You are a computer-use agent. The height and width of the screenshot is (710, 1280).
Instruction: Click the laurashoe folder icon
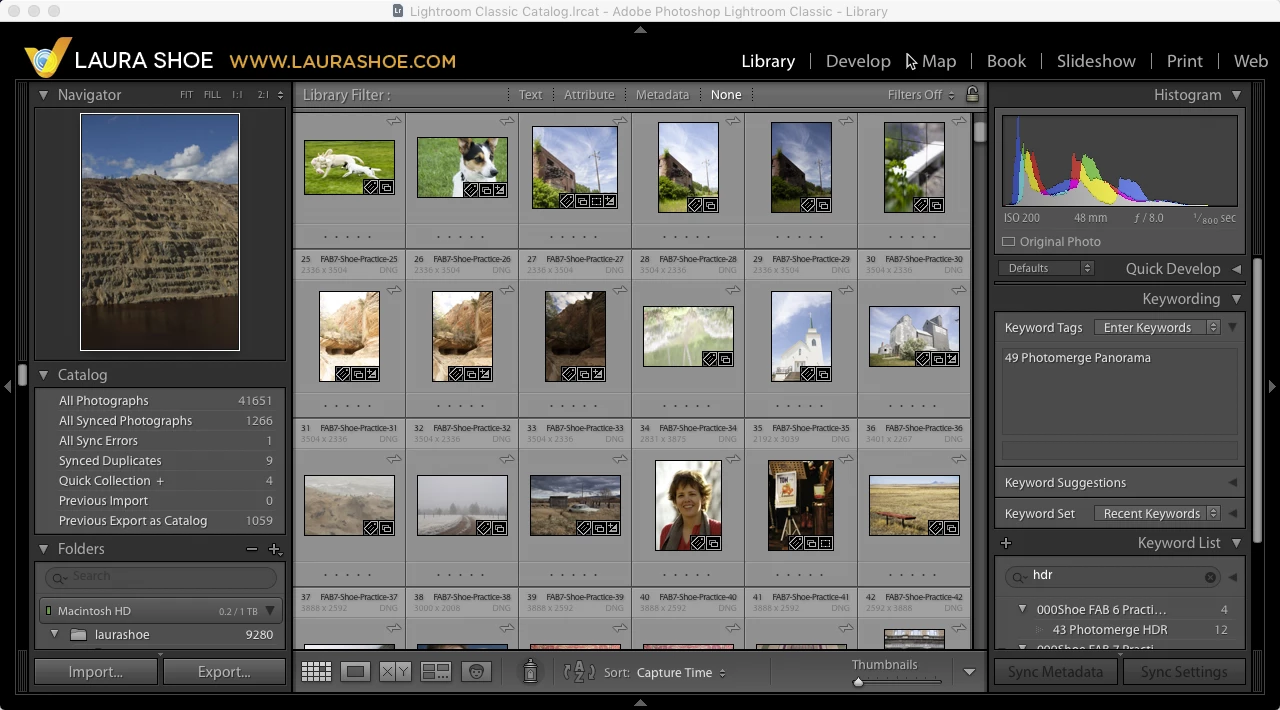point(78,635)
